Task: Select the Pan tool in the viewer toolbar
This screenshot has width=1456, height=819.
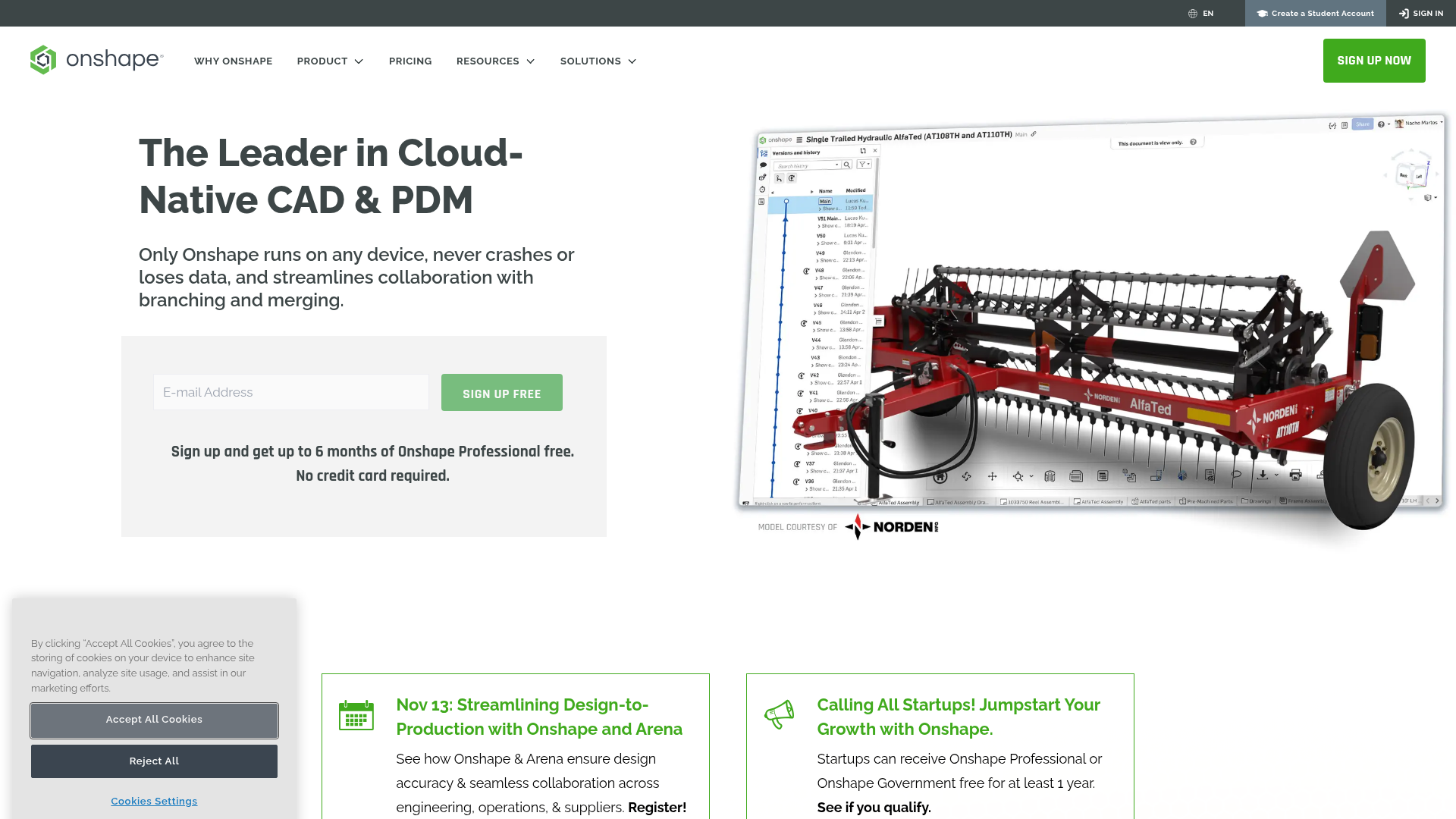Action: coord(992,476)
